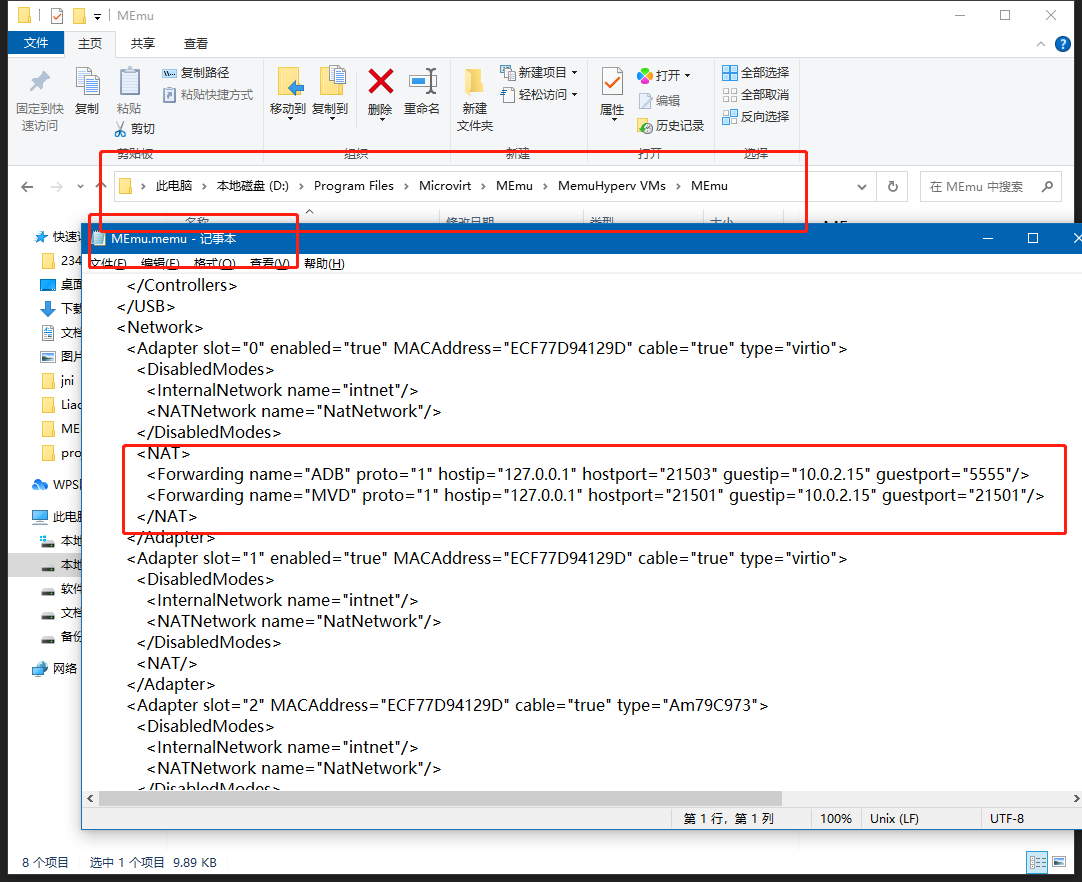Click the Unix (LF) status entry
This screenshot has height=882, width=1082.
[894, 819]
